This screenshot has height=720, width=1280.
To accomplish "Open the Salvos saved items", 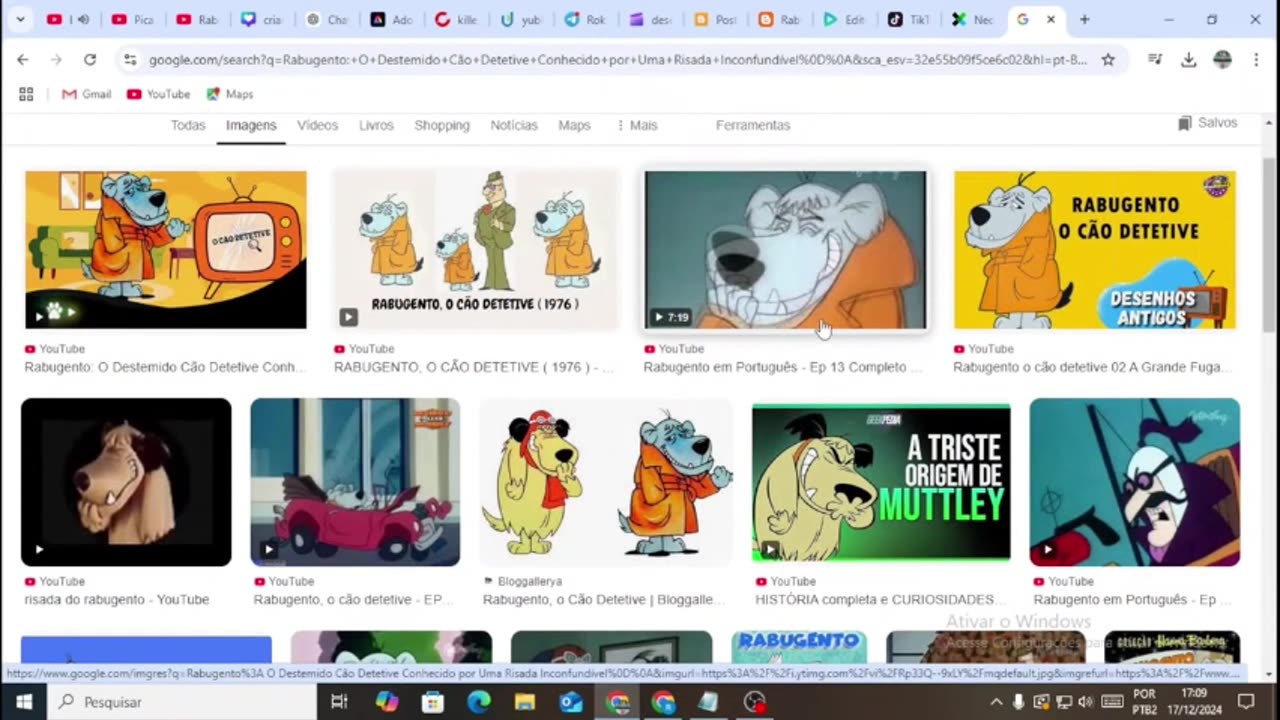I will pyautogui.click(x=1208, y=122).
